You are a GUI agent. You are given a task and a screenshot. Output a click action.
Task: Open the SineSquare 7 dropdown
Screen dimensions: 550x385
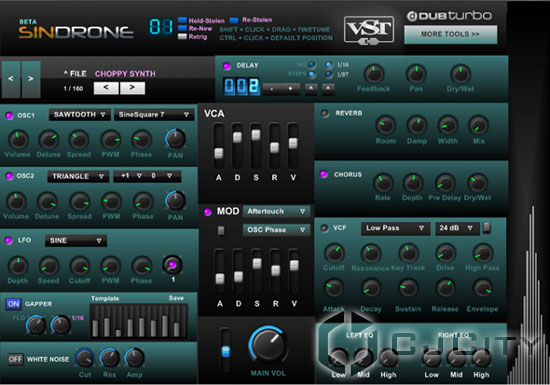click(x=154, y=115)
